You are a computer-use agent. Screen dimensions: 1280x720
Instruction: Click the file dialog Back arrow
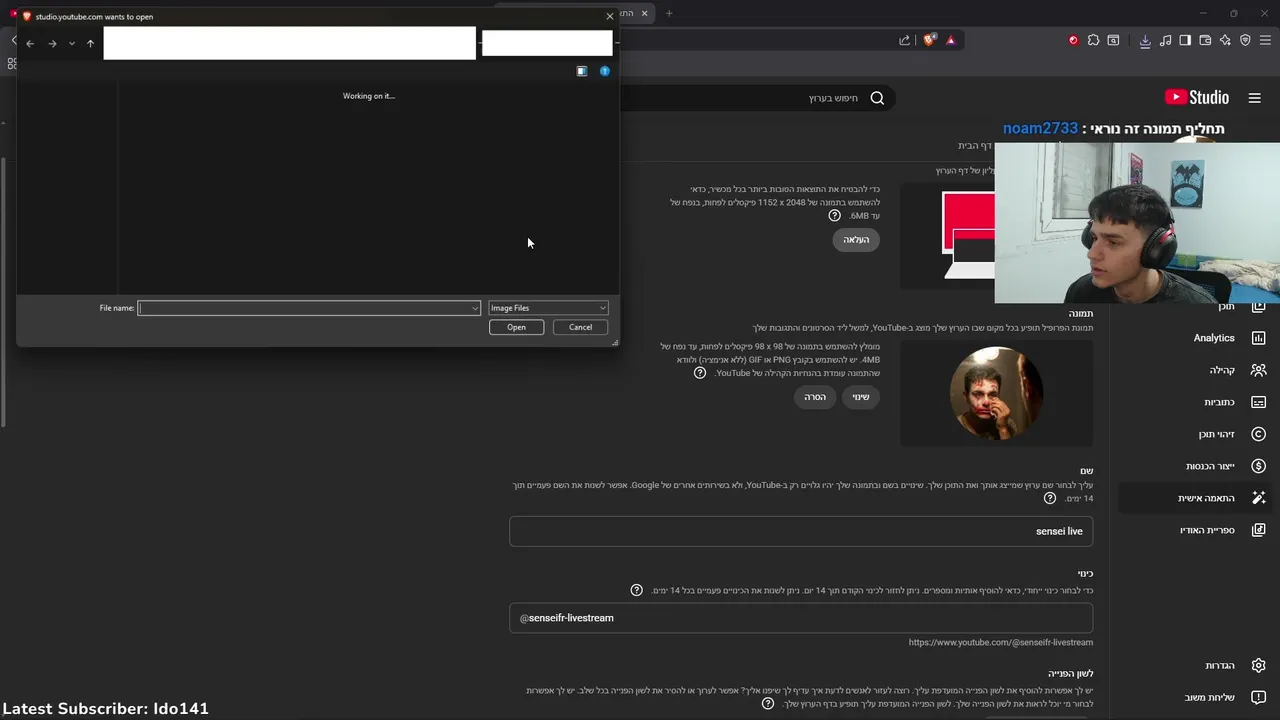30,43
